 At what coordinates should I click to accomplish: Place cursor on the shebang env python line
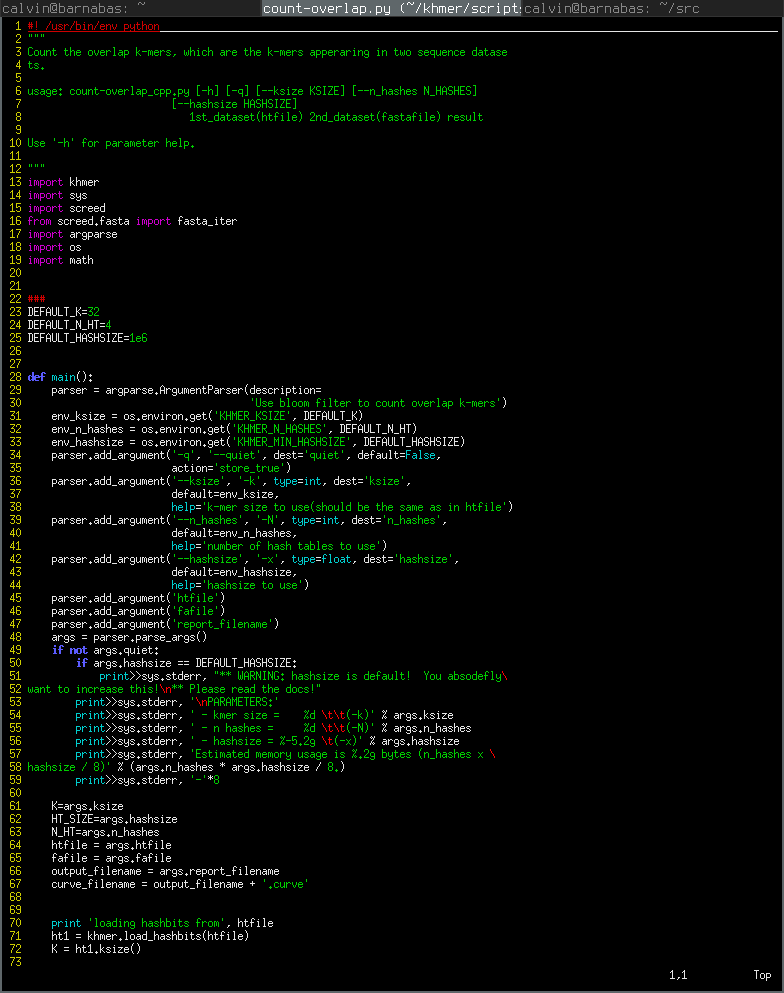coord(93,26)
